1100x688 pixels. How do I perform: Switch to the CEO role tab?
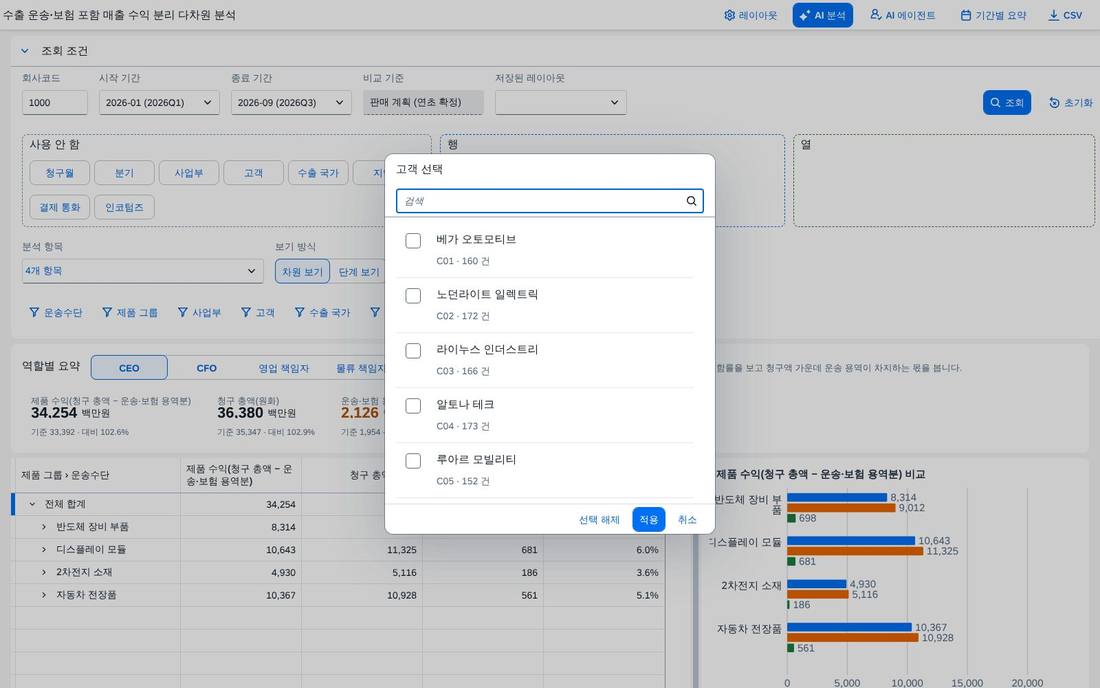[x=129, y=367]
